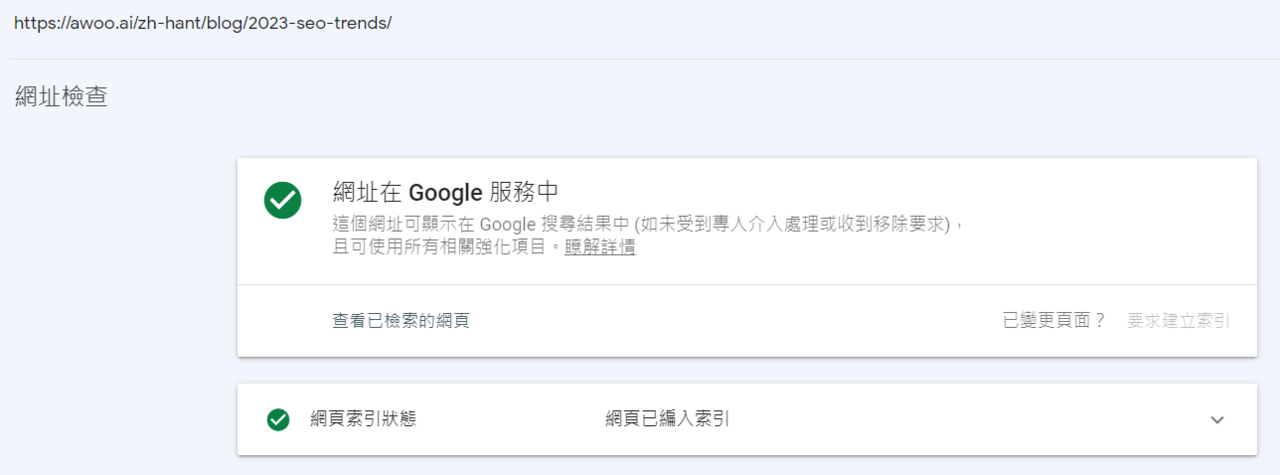Open the 瞭解詳情 link
The height and width of the screenshot is (475, 1280).
600,248
